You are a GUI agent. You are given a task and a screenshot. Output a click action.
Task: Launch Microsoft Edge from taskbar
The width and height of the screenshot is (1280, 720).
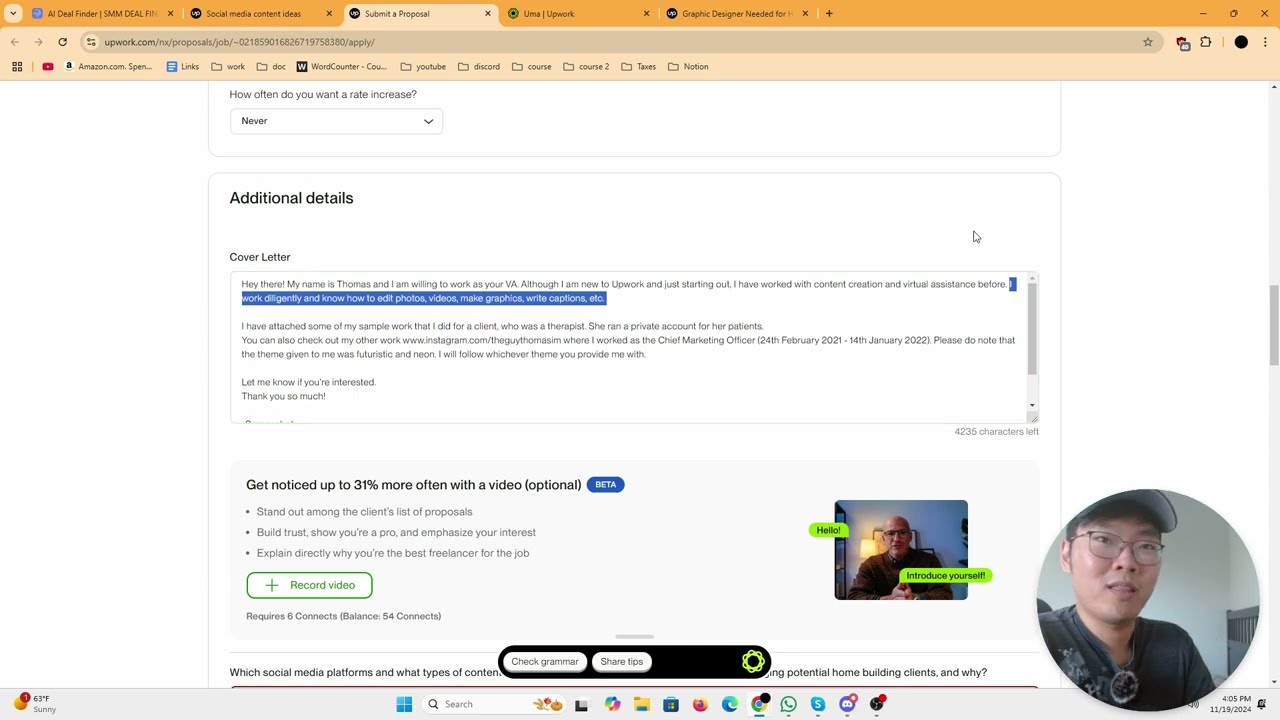click(x=730, y=704)
